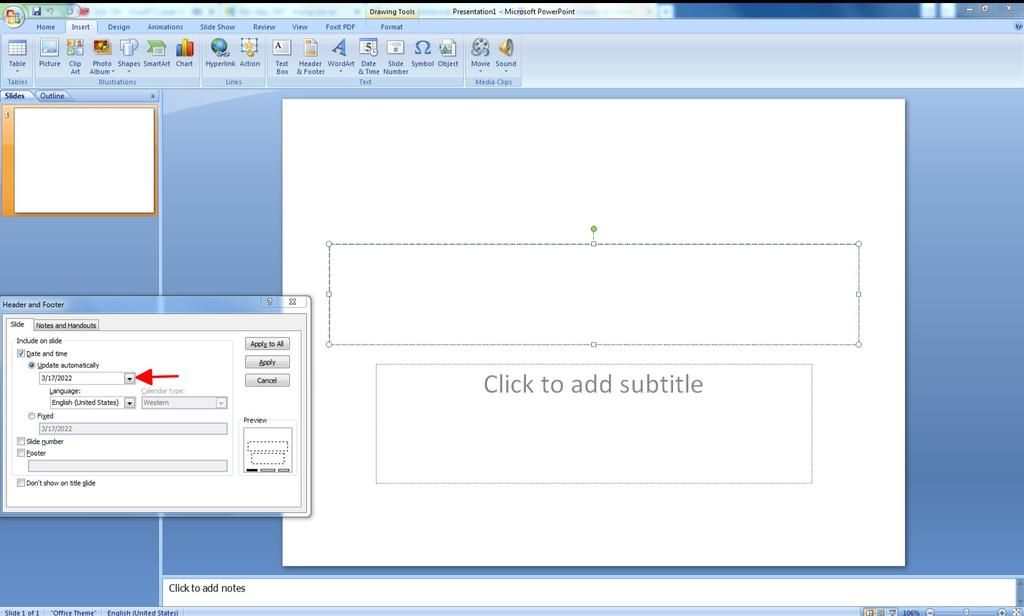Screen dimensions: 1024x616
Task: Click the English (United States) status bar entry
Action: 142,613
